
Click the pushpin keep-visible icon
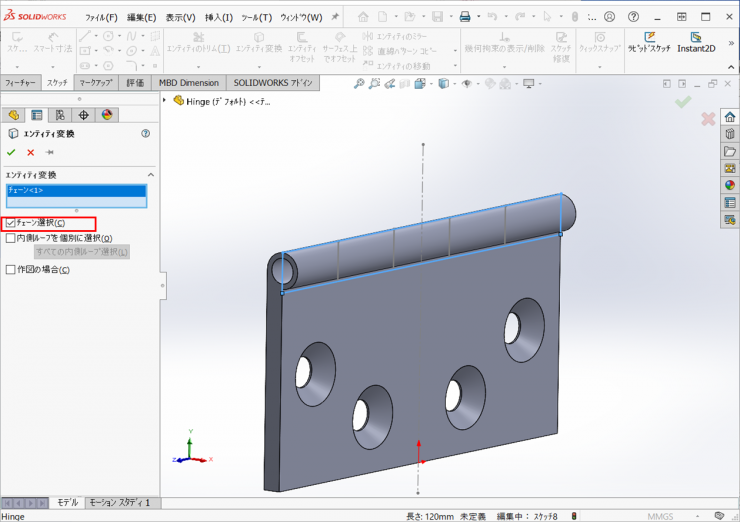click(x=49, y=152)
